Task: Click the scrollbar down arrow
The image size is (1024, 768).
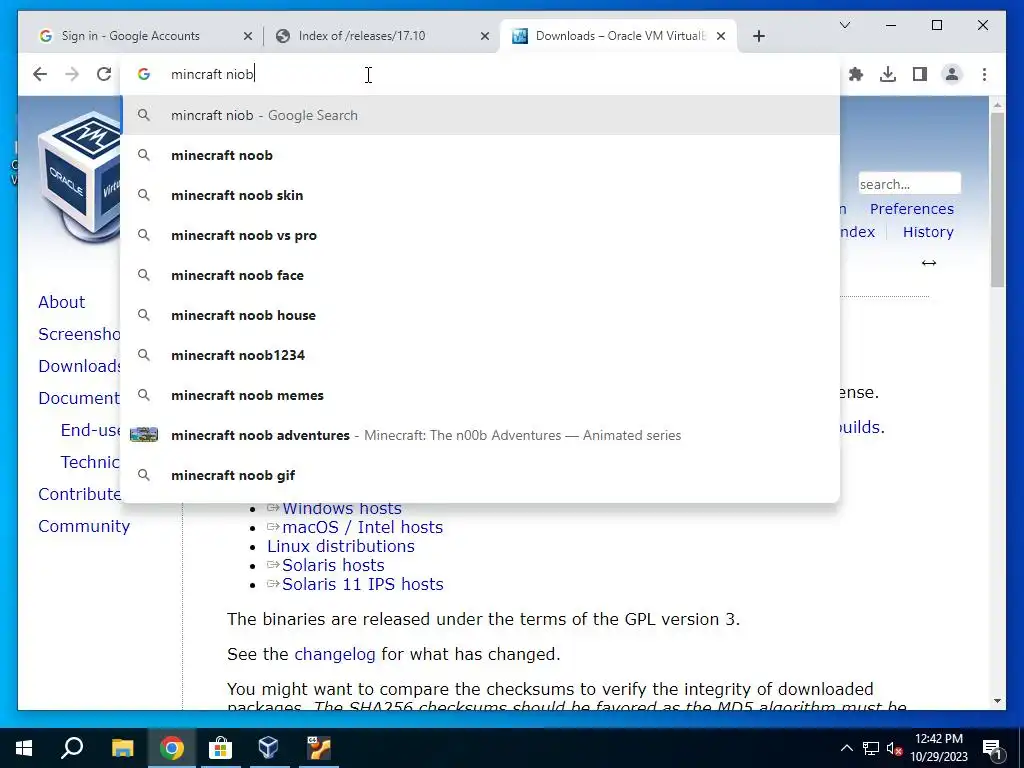Action: [x=997, y=701]
